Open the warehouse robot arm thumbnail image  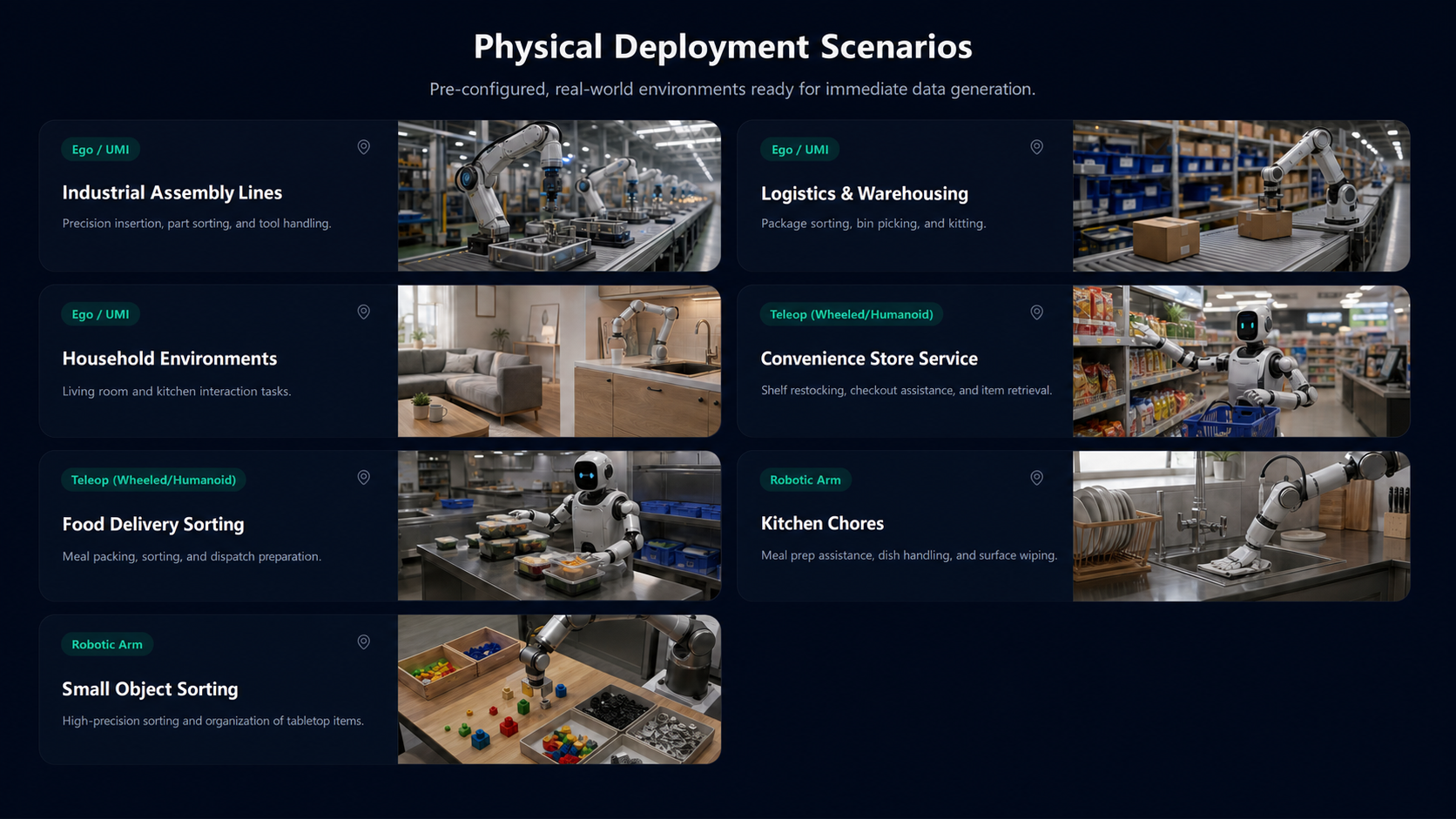pyautogui.click(x=1241, y=196)
